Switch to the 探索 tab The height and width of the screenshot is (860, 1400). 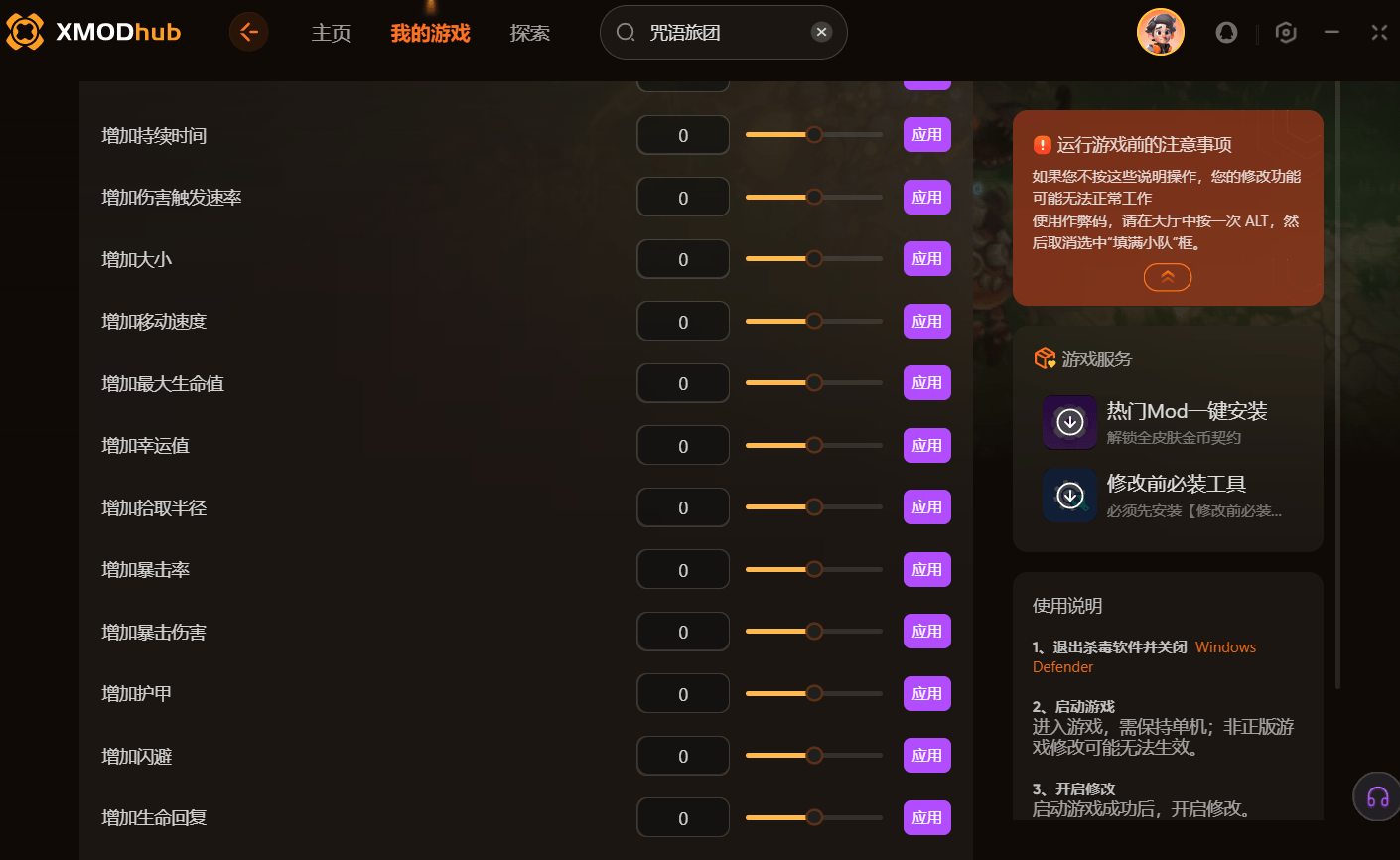coord(530,33)
